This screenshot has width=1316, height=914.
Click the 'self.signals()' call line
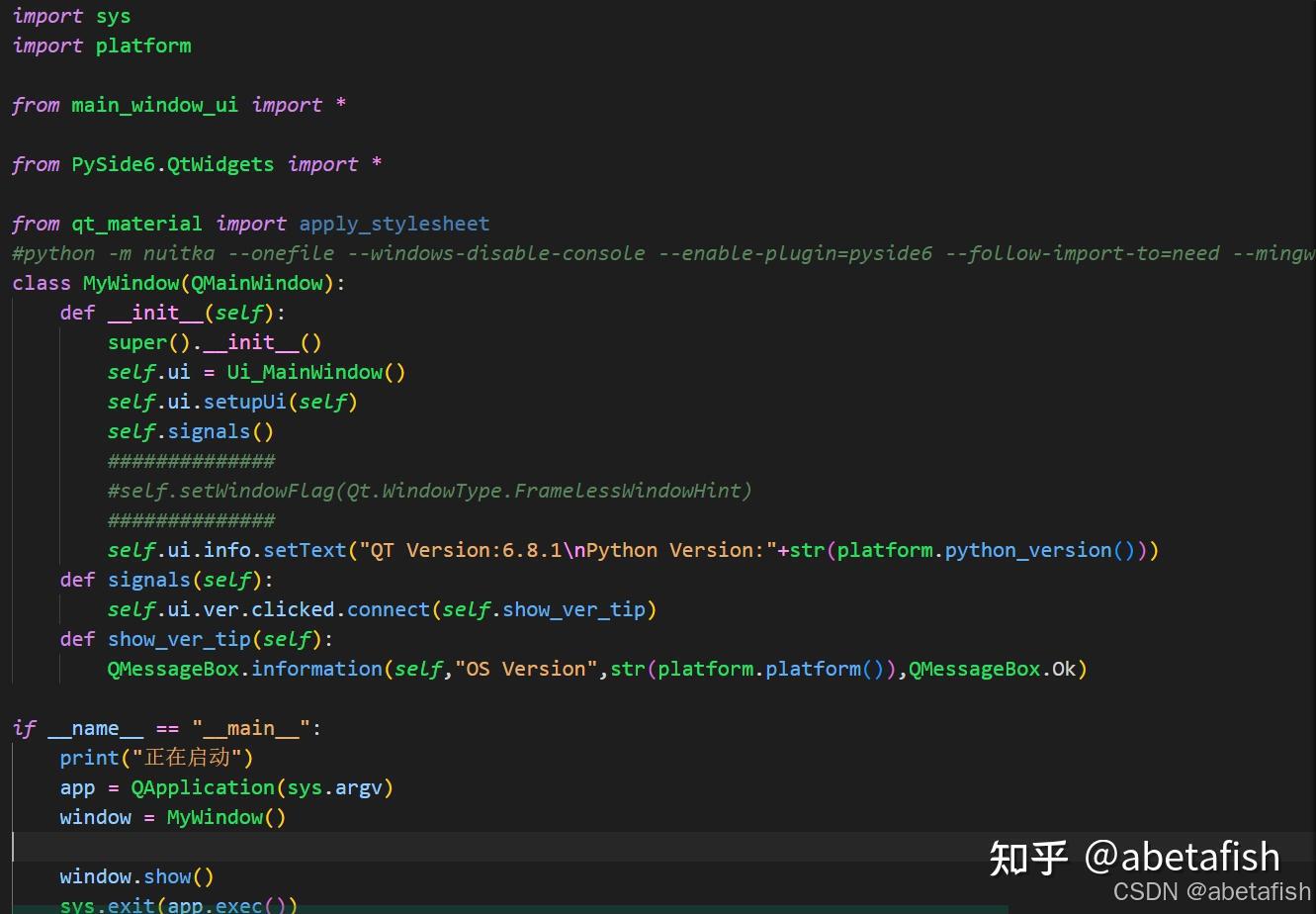point(191,431)
